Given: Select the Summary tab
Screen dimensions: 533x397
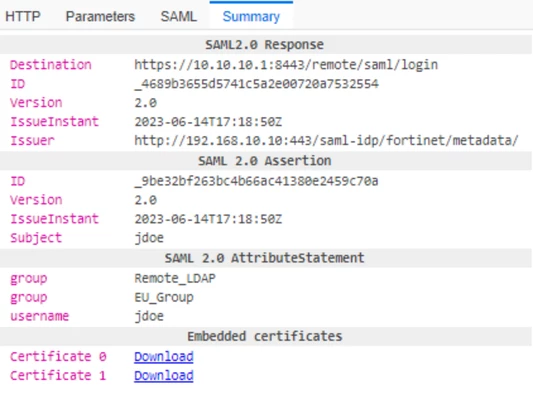Looking at the screenshot, I should coord(251,16).
